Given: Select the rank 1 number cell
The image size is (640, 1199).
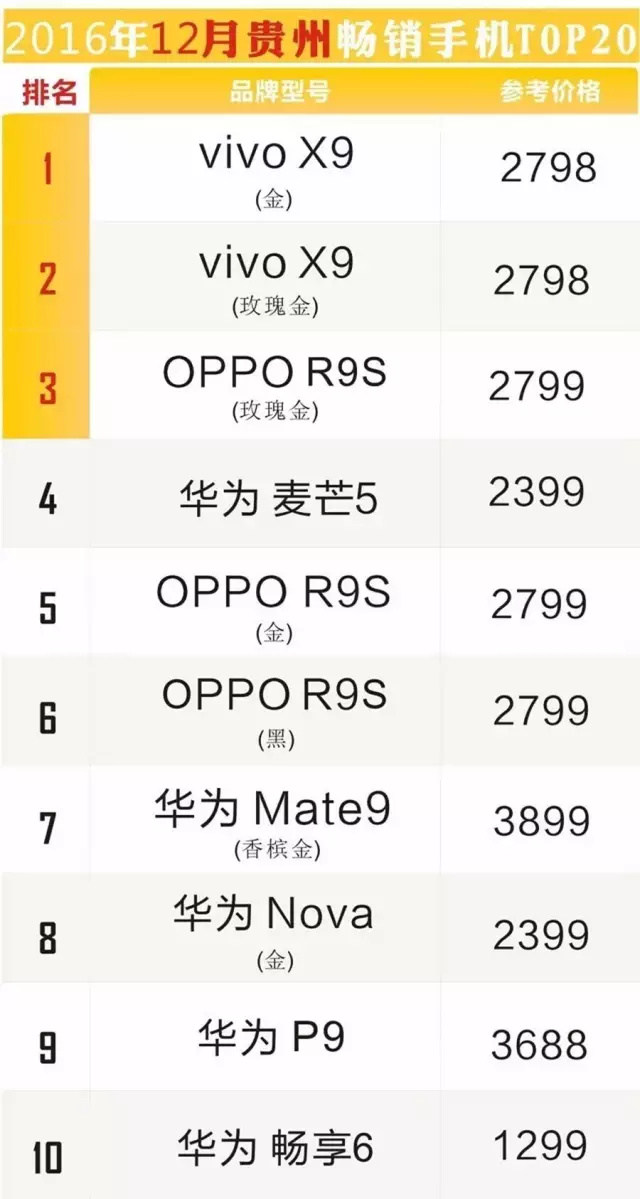Looking at the screenshot, I should coord(47,169).
